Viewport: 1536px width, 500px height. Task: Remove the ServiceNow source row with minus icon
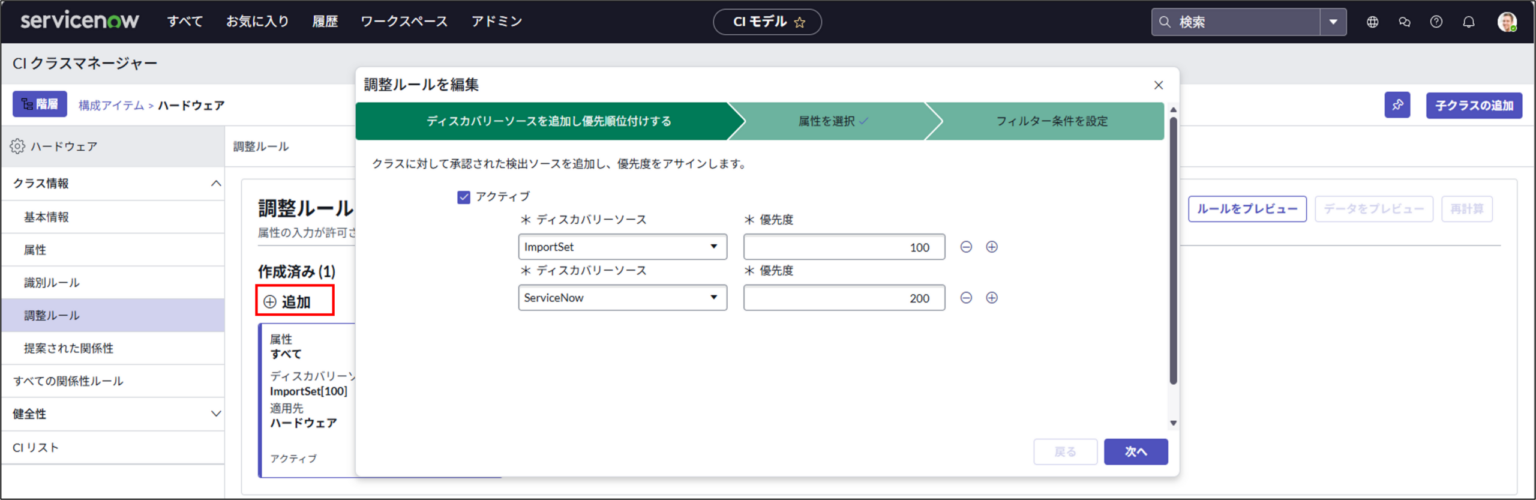tap(966, 297)
